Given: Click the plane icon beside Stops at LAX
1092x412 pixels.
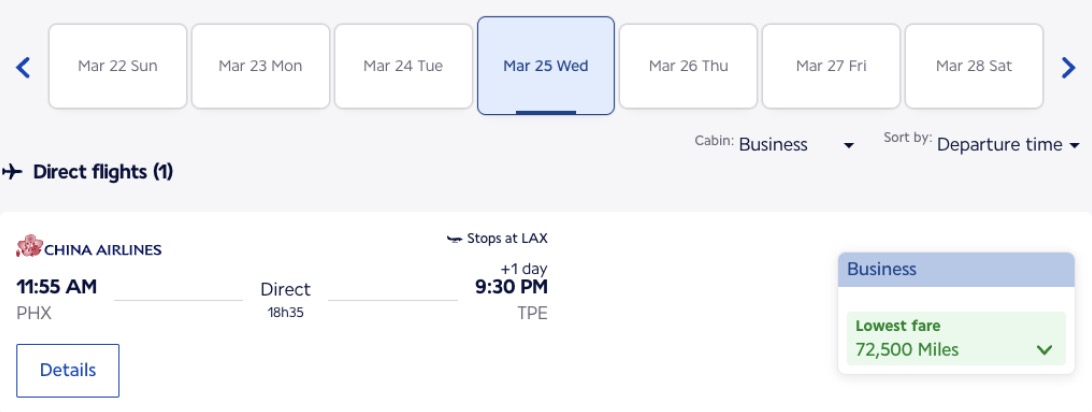Looking at the screenshot, I should 454,239.
